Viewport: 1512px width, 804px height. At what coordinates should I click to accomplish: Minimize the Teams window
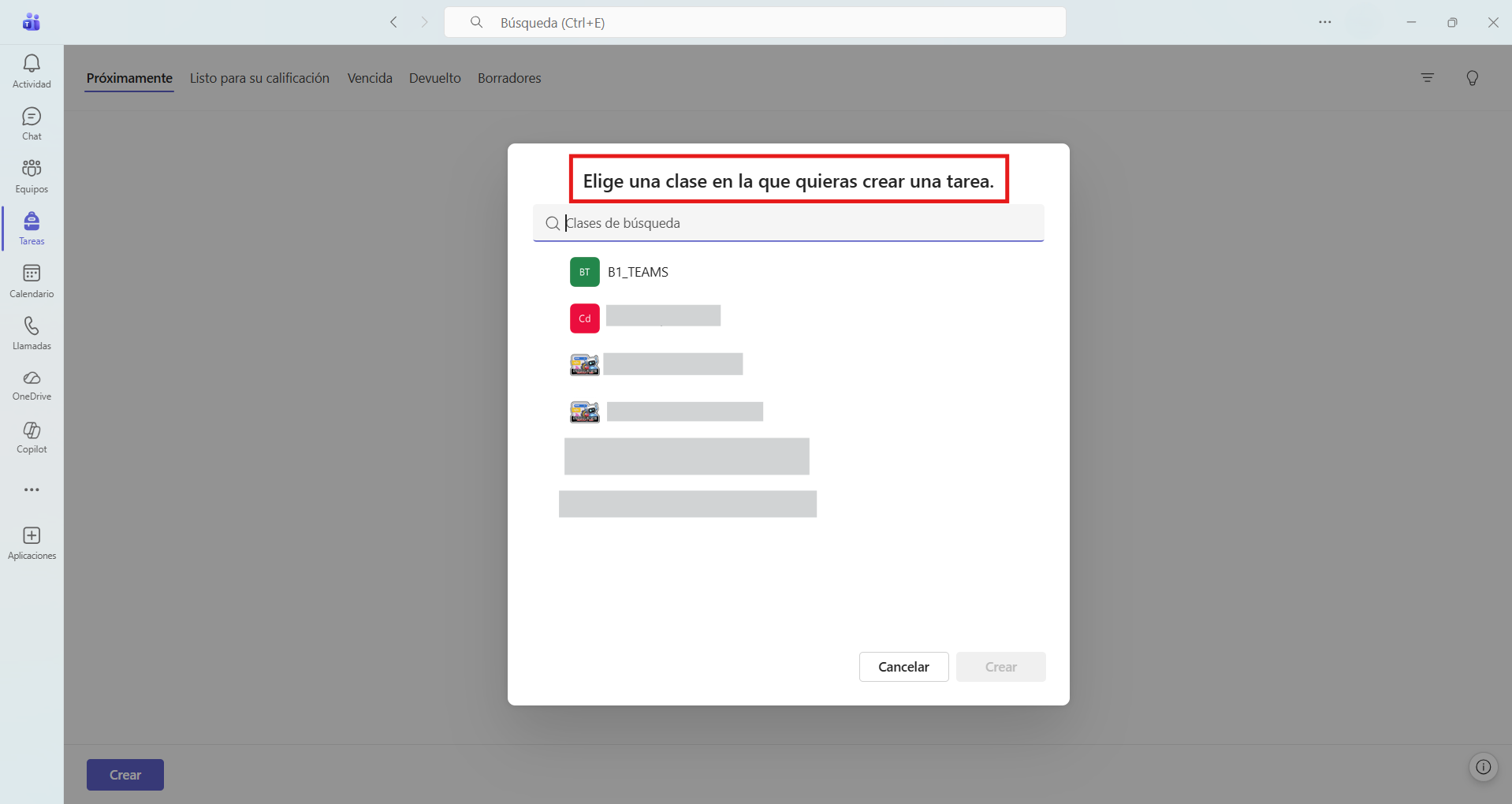(1411, 22)
